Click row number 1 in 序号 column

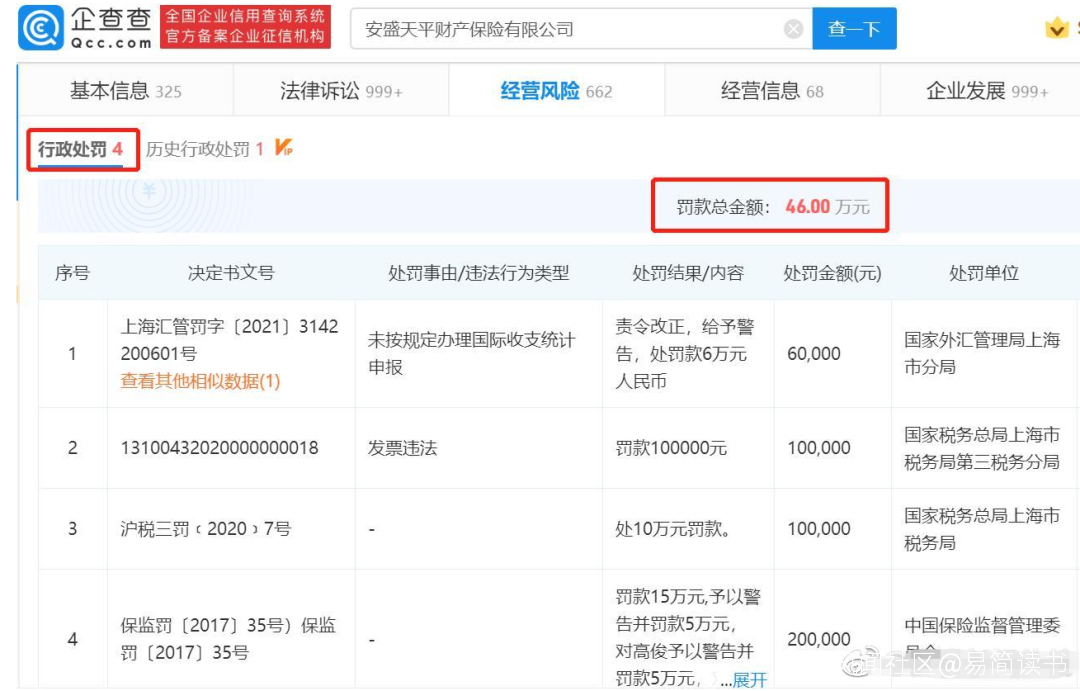(72, 353)
